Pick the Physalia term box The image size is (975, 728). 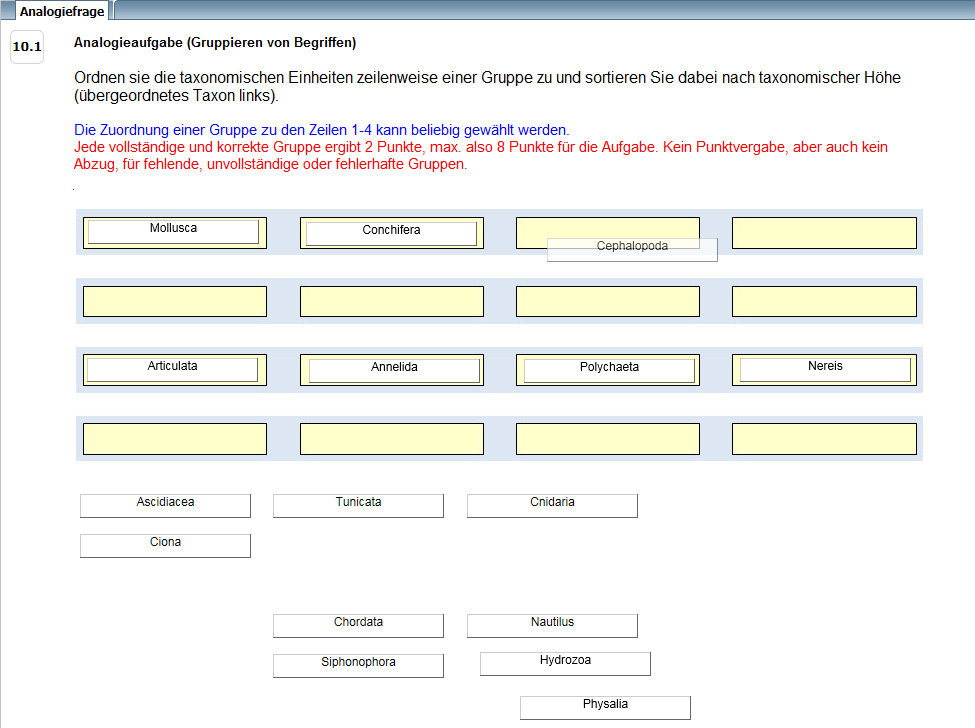click(605, 707)
